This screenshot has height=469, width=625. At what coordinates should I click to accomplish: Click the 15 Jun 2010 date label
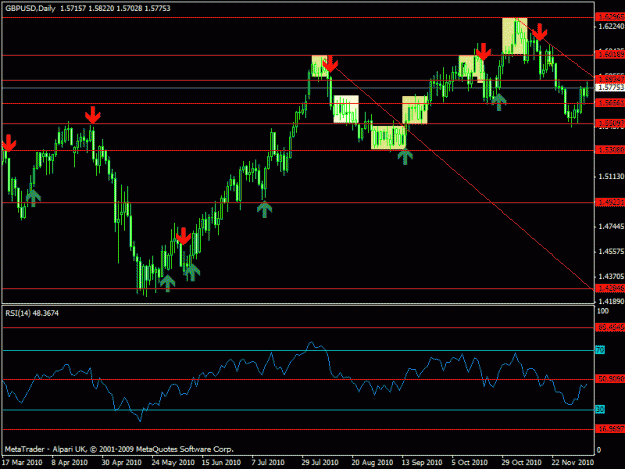pyautogui.click(x=221, y=462)
